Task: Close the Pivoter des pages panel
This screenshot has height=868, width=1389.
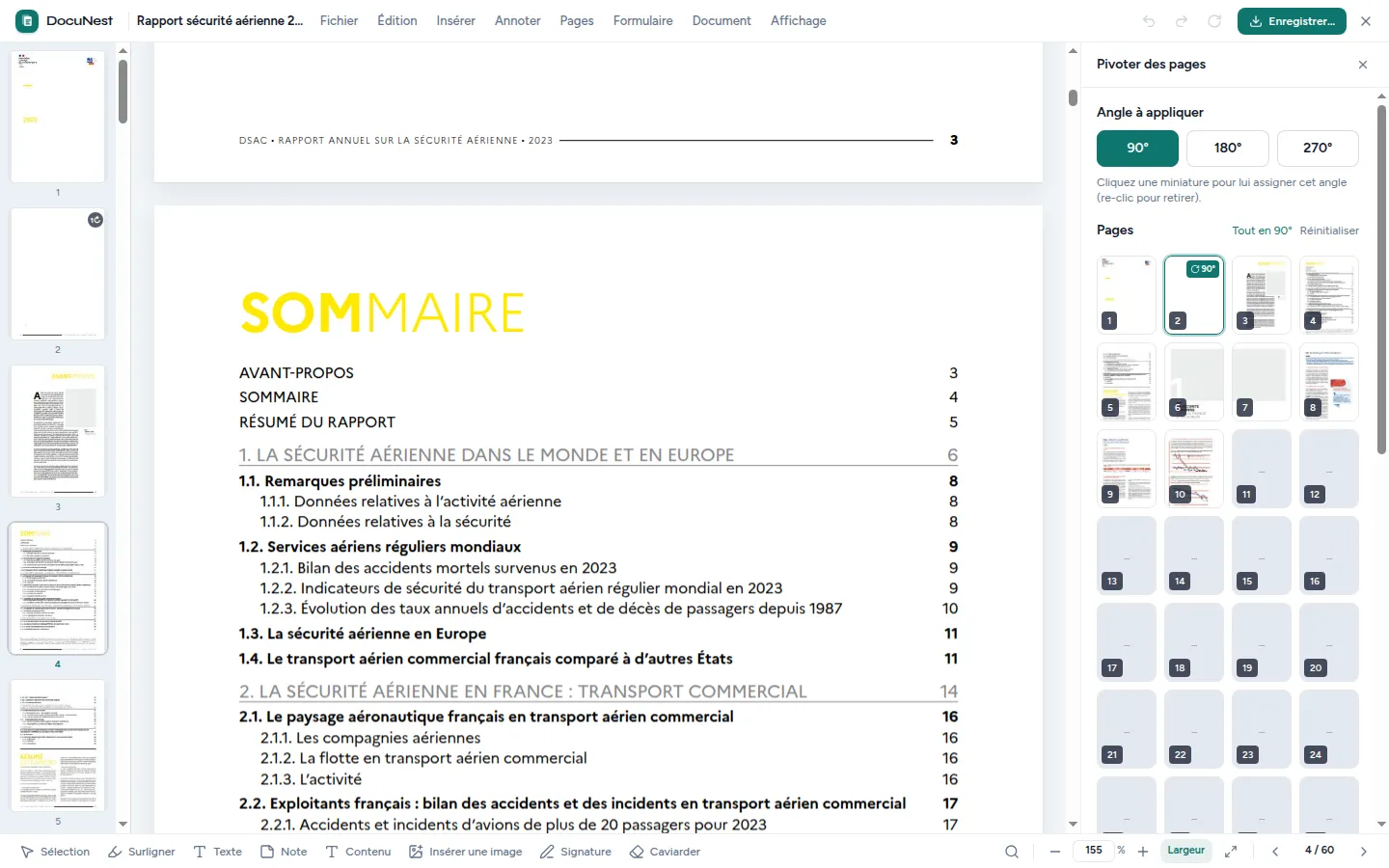Action: (1363, 65)
